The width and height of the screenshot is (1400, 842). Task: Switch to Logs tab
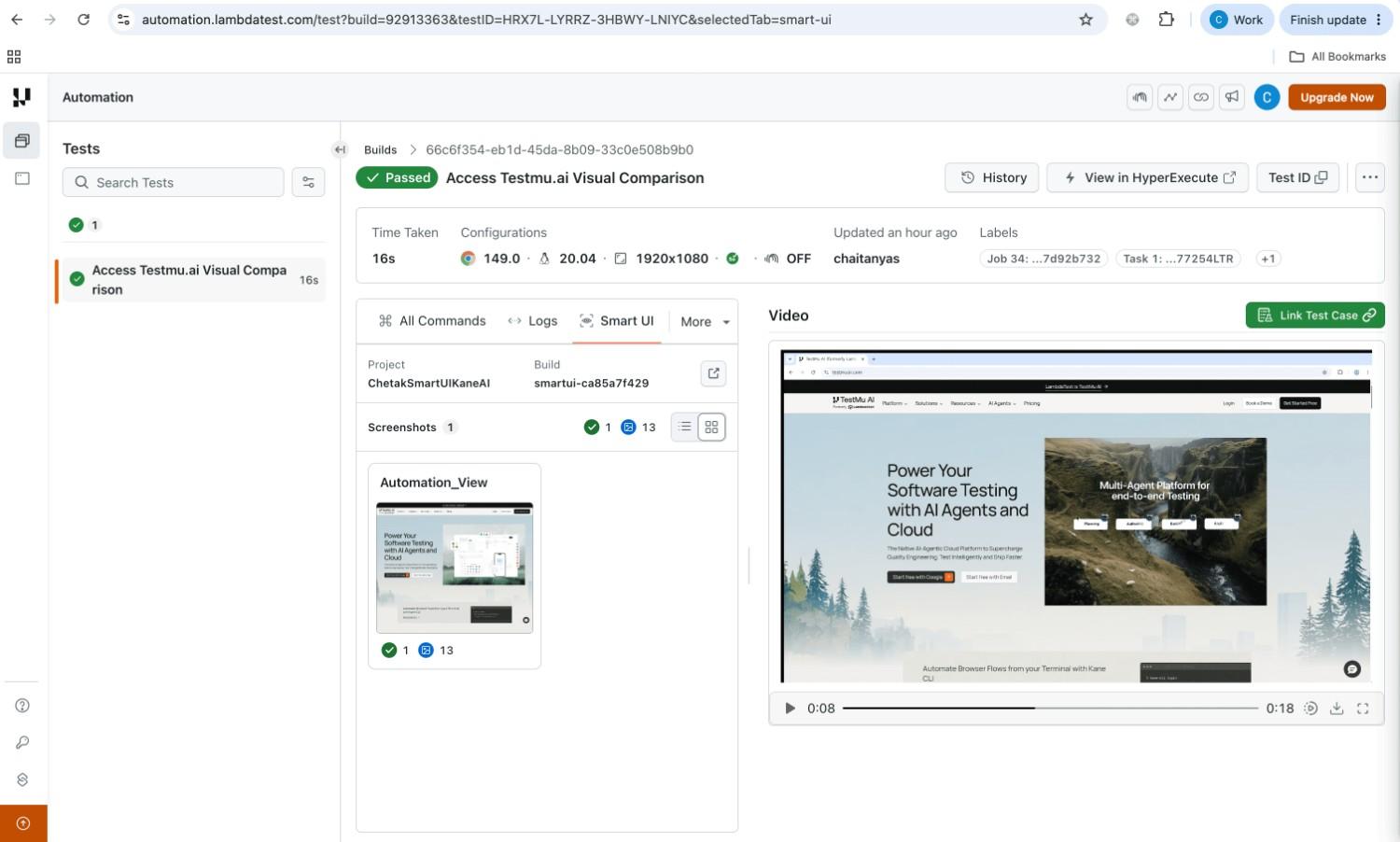point(532,321)
